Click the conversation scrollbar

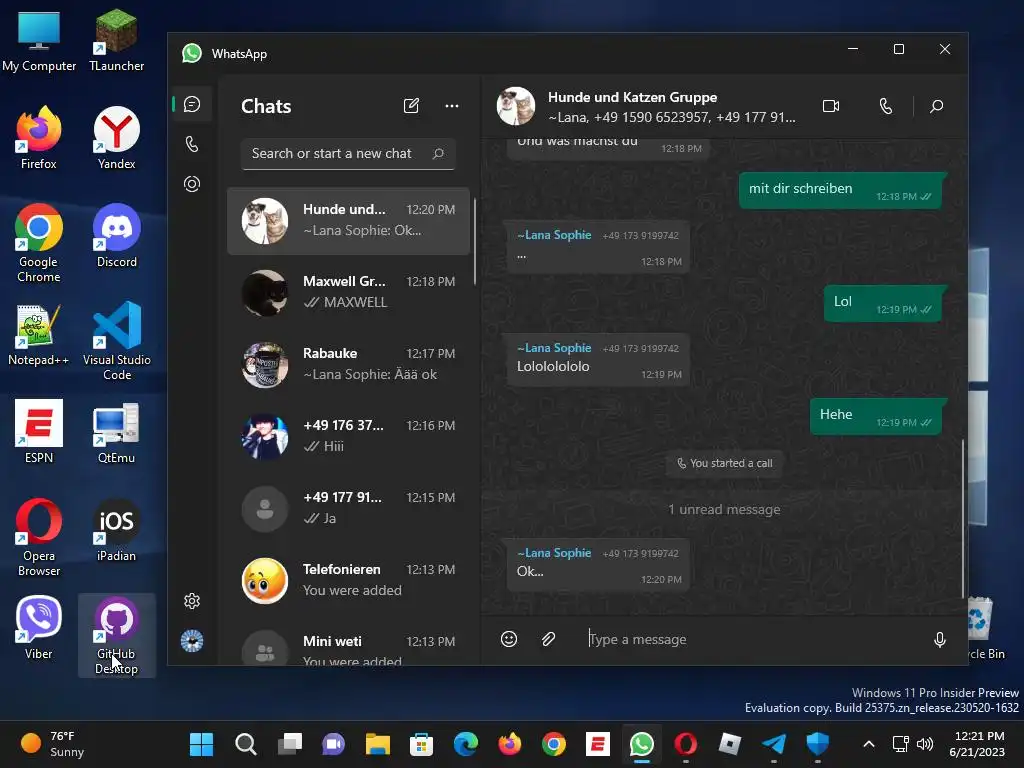click(963, 519)
